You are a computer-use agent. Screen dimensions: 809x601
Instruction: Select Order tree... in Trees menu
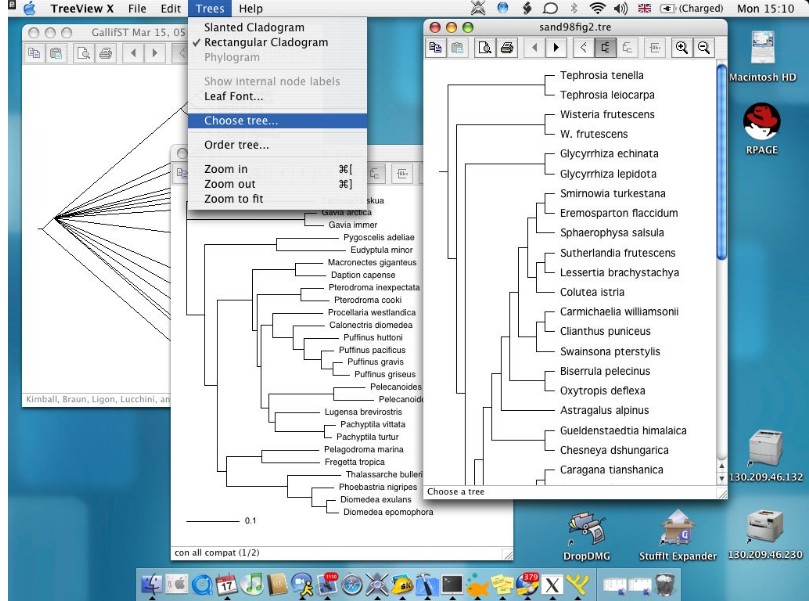[277, 145]
